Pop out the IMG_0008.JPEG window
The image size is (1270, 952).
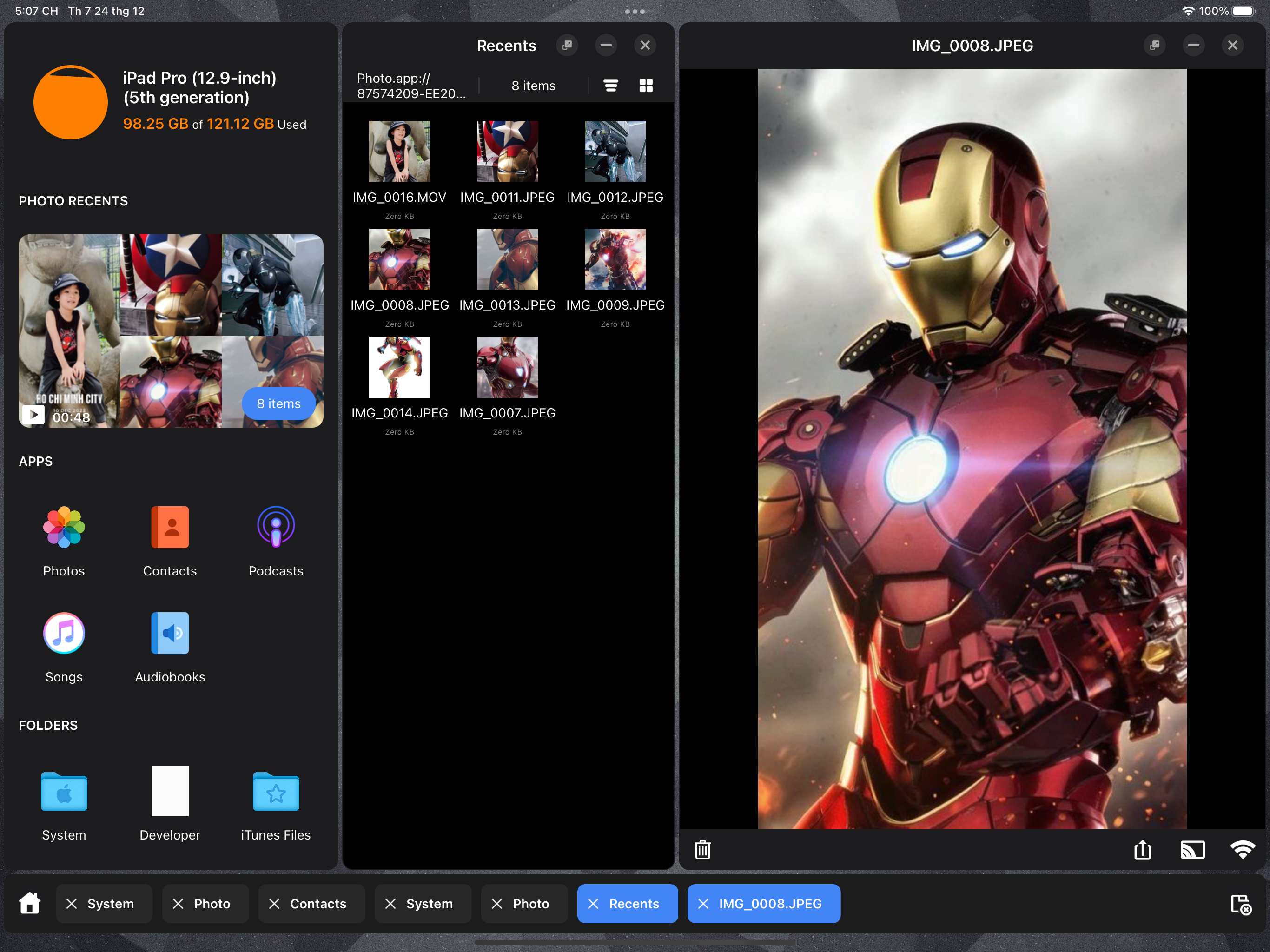pos(1155,46)
